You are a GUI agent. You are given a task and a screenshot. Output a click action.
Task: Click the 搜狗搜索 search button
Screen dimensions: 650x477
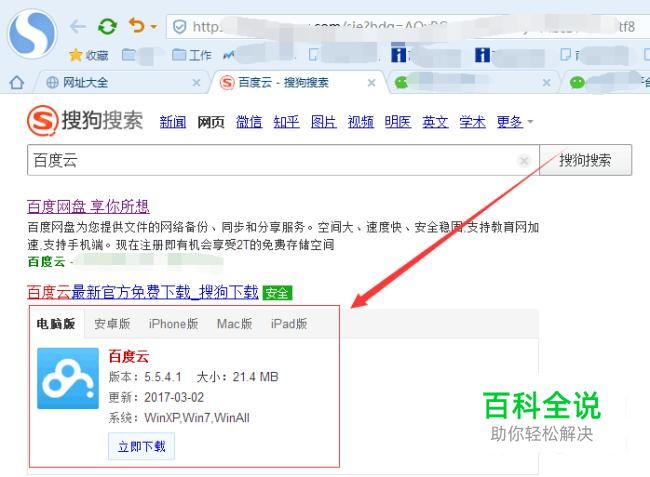point(585,160)
